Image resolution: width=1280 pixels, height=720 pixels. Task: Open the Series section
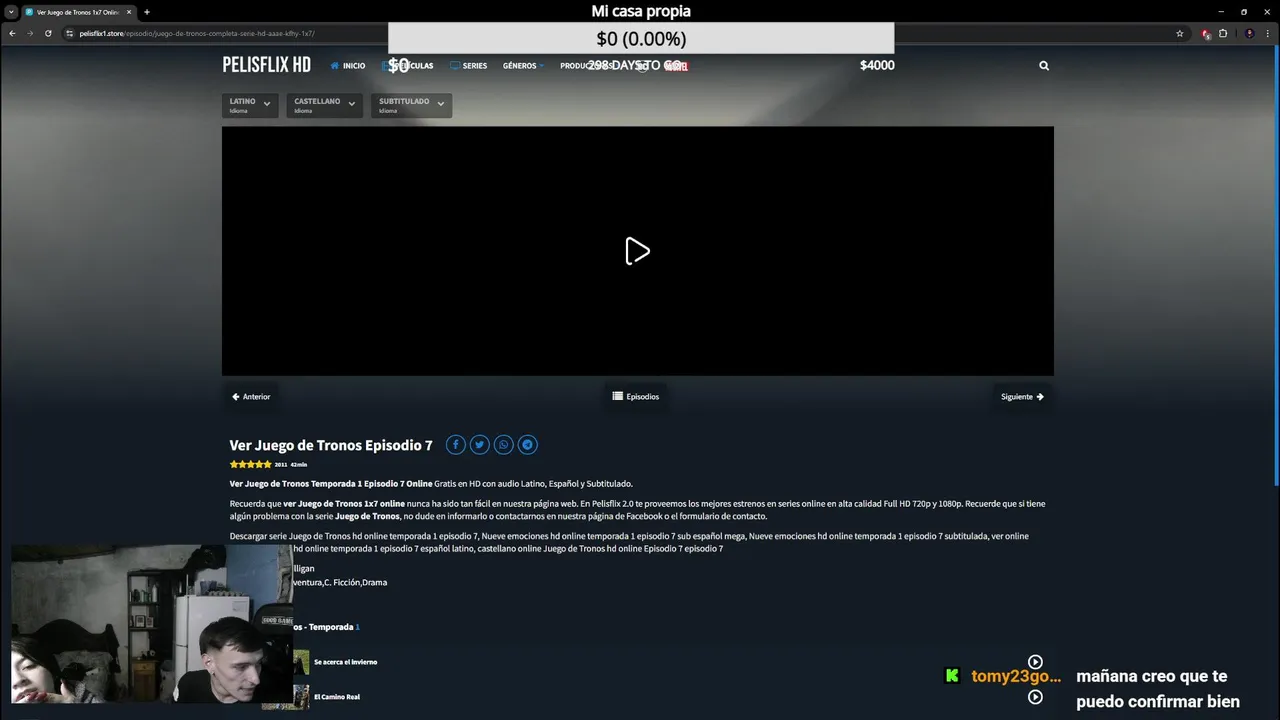468,66
